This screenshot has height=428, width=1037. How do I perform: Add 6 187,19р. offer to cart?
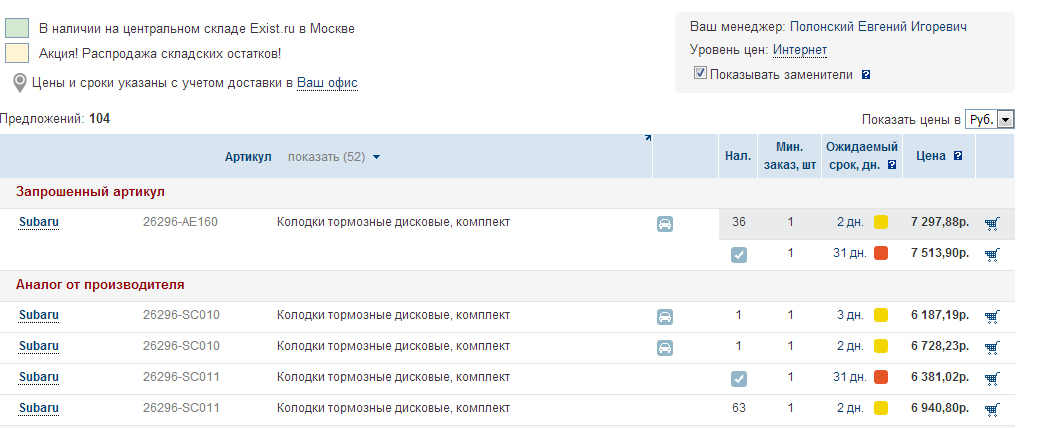point(991,316)
